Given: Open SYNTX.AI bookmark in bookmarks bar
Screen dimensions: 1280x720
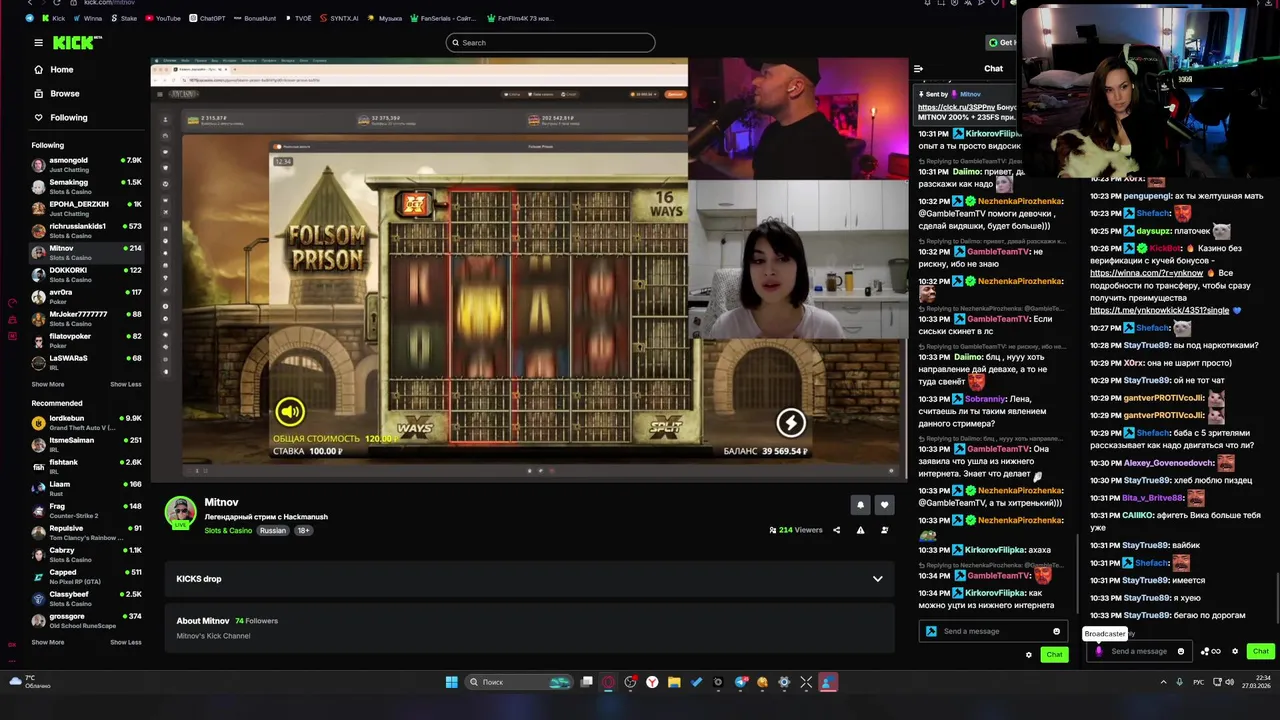Looking at the screenshot, I should pyautogui.click(x=340, y=18).
